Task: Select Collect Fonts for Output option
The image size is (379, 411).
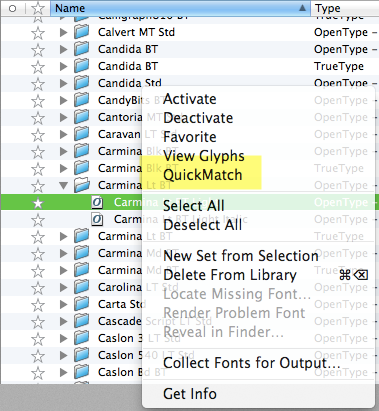Action: 252,363
